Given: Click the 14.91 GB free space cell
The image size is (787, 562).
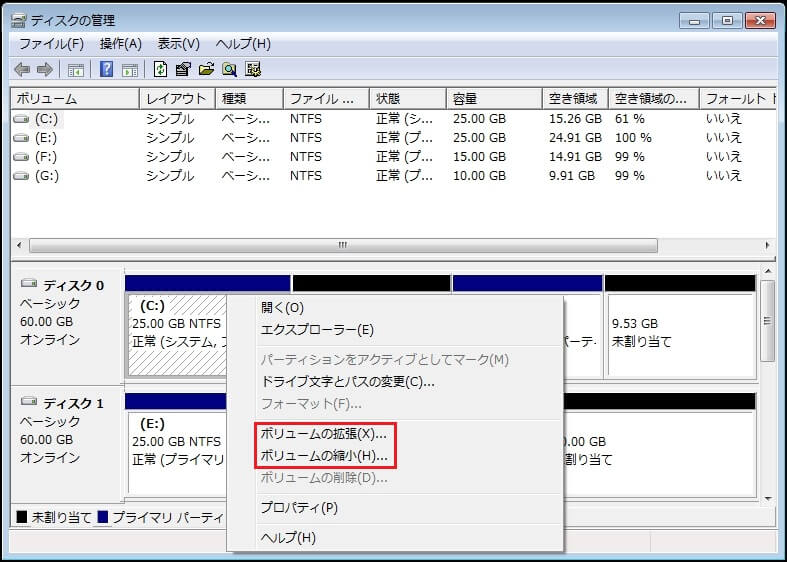Looking at the screenshot, I should [575, 157].
